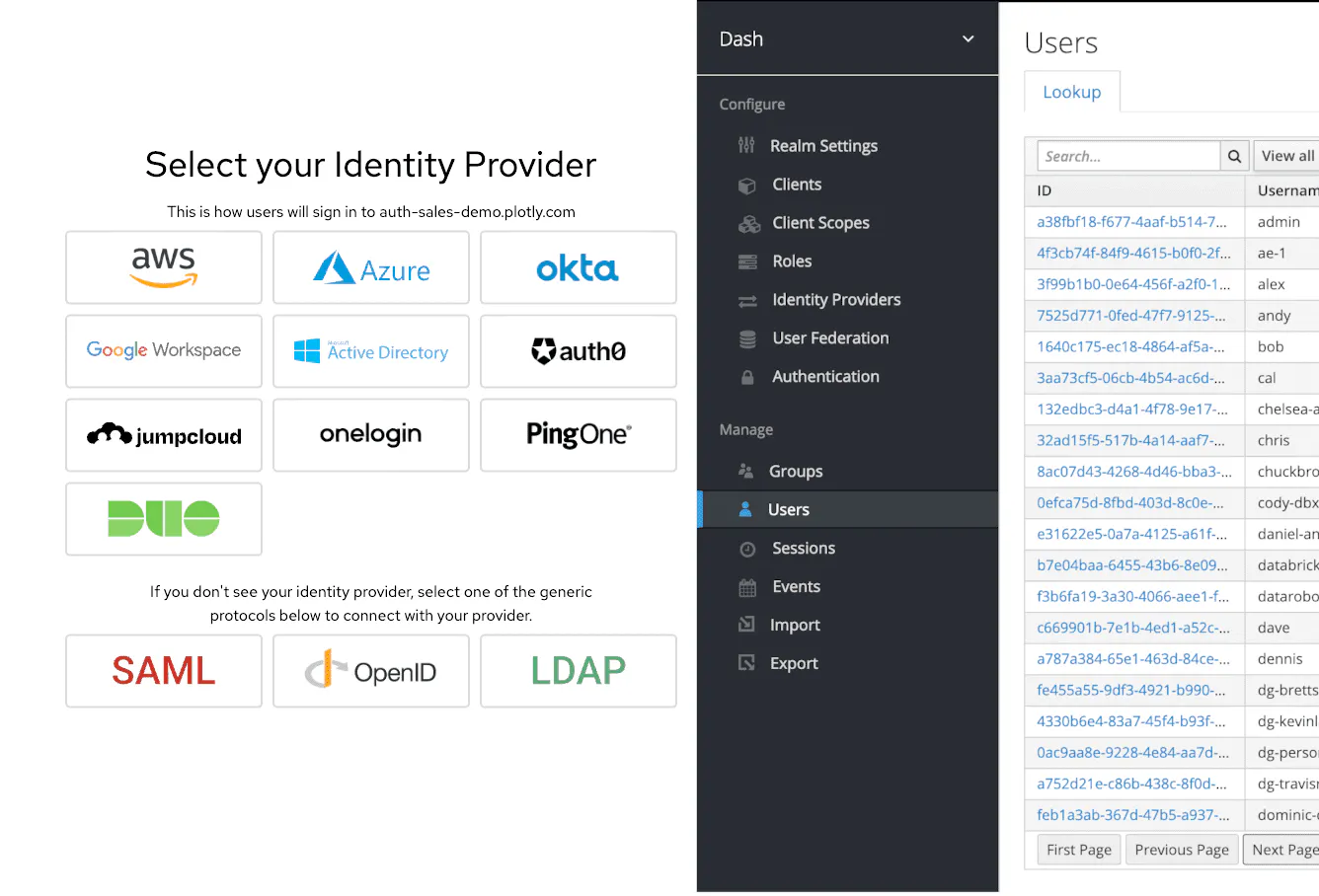Select the Duo provider tile

point(164,519)
